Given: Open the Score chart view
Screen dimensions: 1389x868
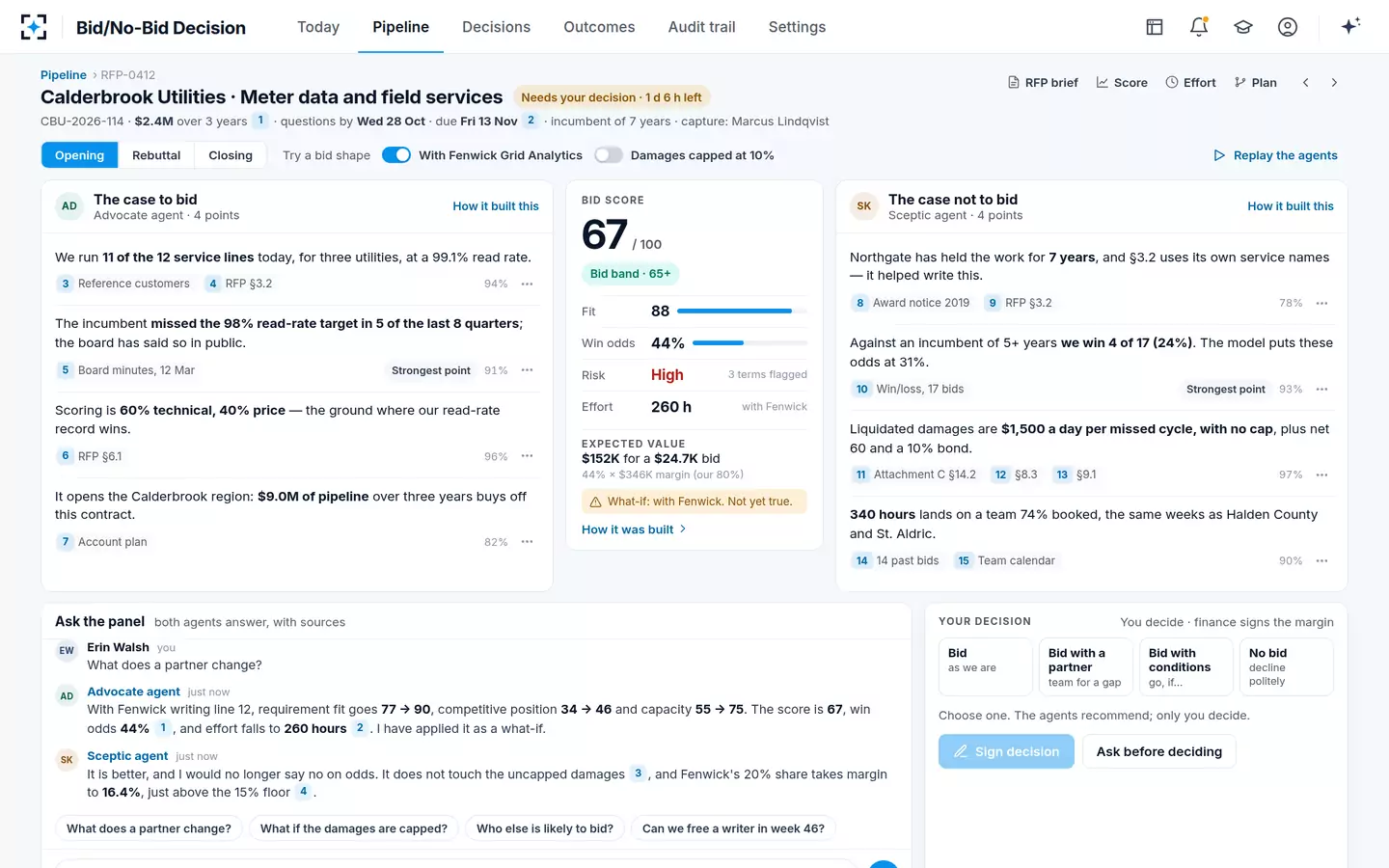Looking at the screenshot, I should coord(1122,83).
